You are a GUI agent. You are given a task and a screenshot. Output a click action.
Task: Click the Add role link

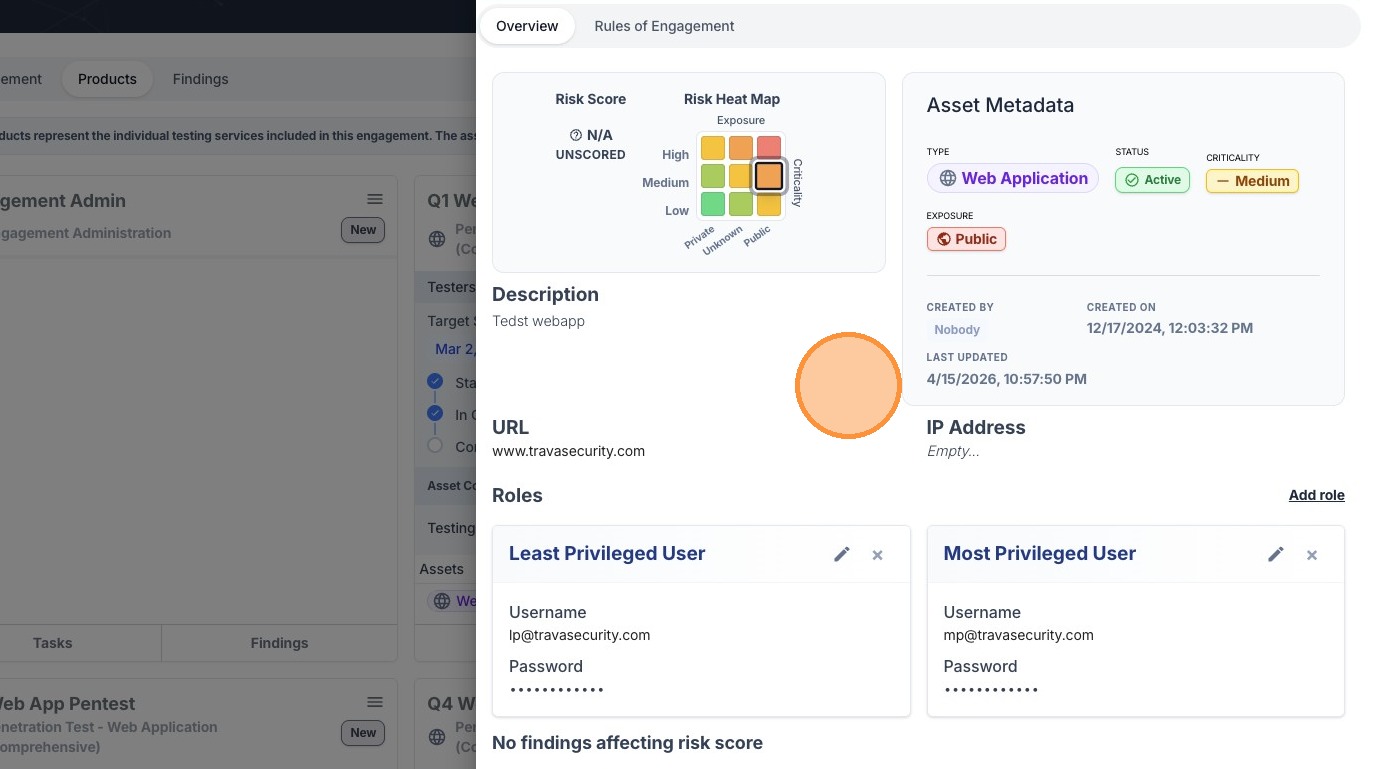pyautogui.click(x=1316, y=495)
